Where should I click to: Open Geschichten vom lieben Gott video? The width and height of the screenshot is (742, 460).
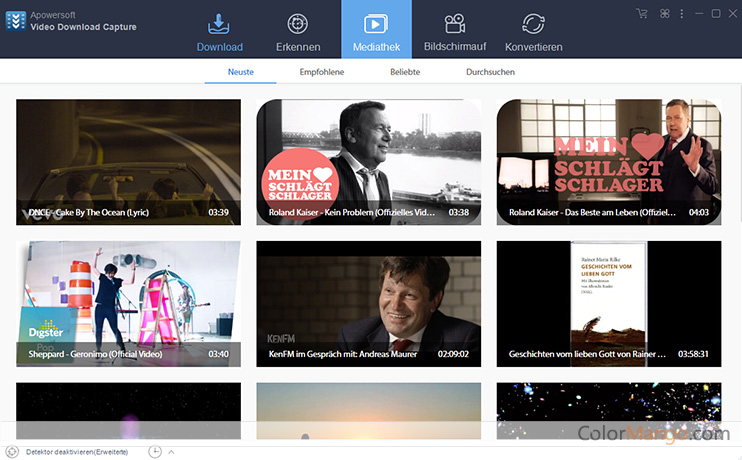coord(609,304)
